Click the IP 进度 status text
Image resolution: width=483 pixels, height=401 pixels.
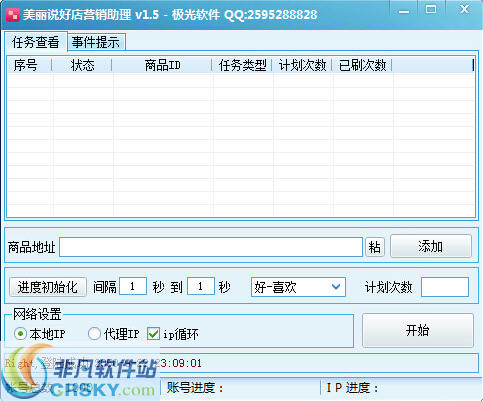tap(352, 388)
